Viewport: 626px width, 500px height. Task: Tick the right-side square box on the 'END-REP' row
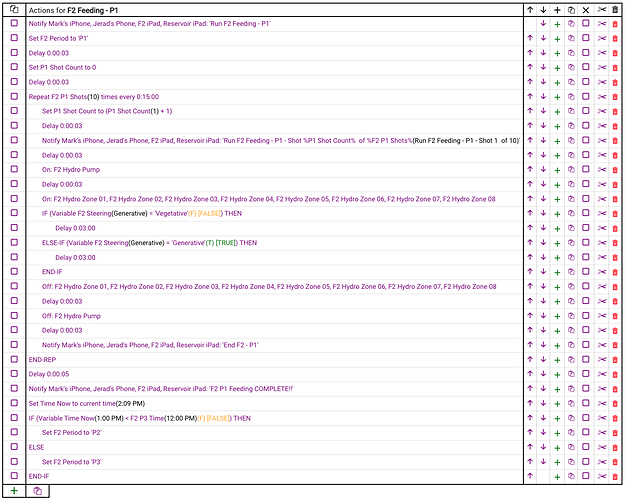(586, 359)
